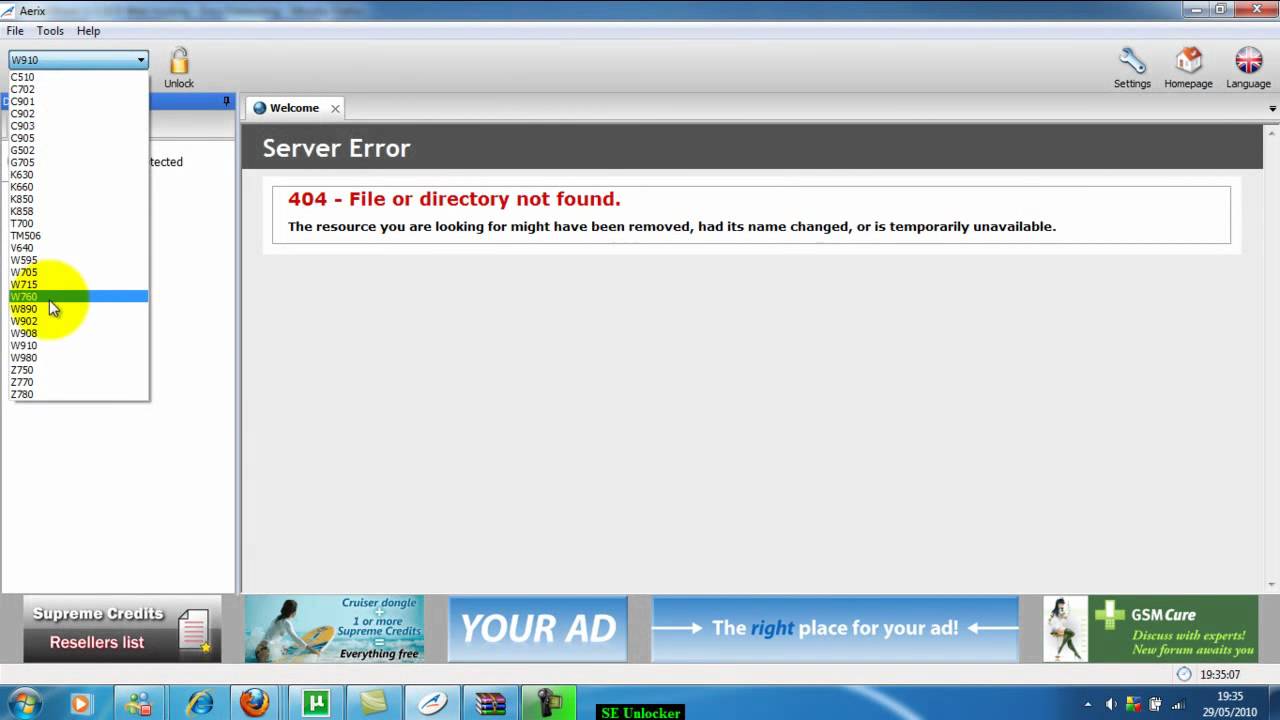Click the status bar clock icon
Screen dimensions: 1280x720
pyautogui.click(x=1184, y=674)
